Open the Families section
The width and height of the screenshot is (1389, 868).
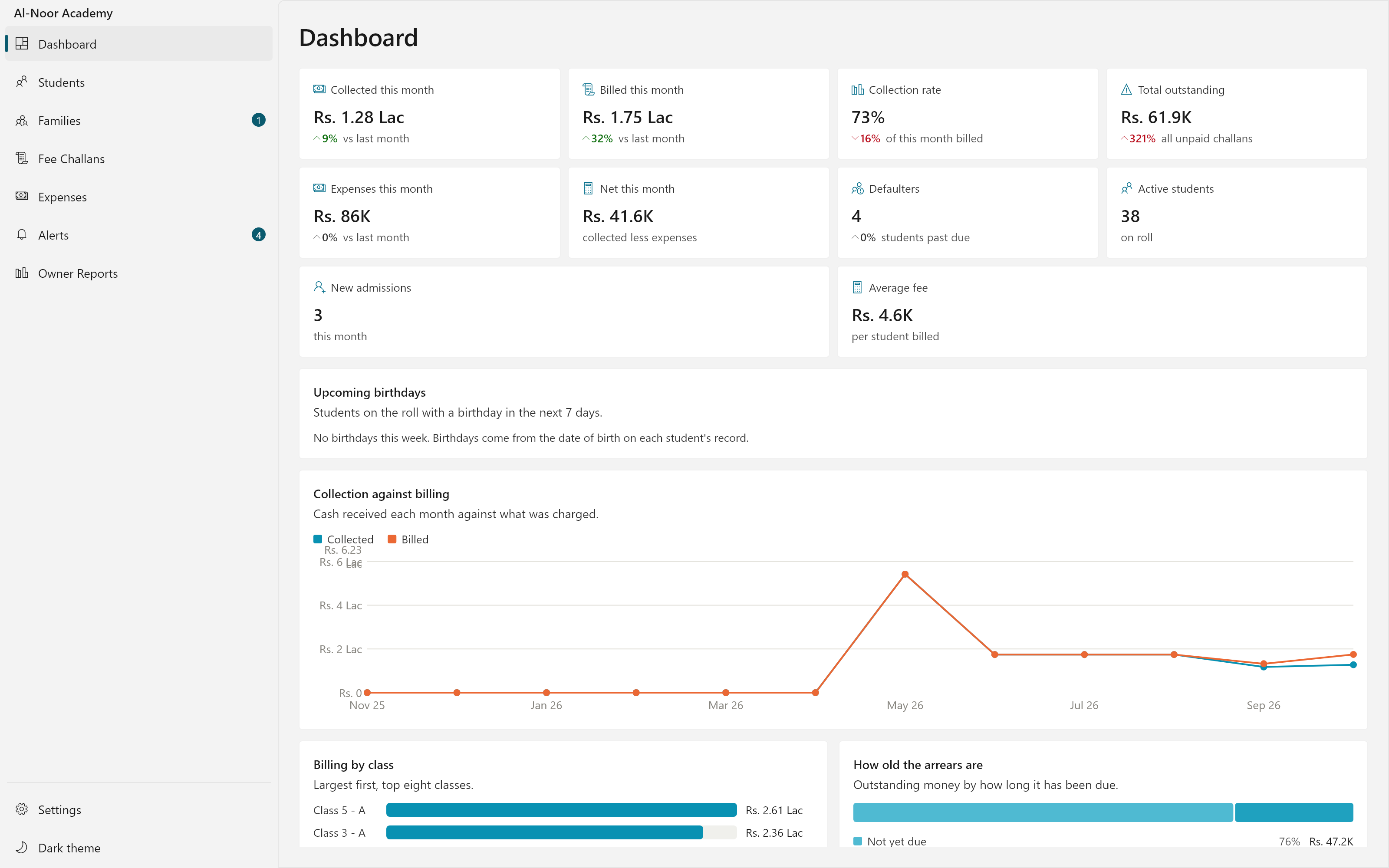pos(139,121)
